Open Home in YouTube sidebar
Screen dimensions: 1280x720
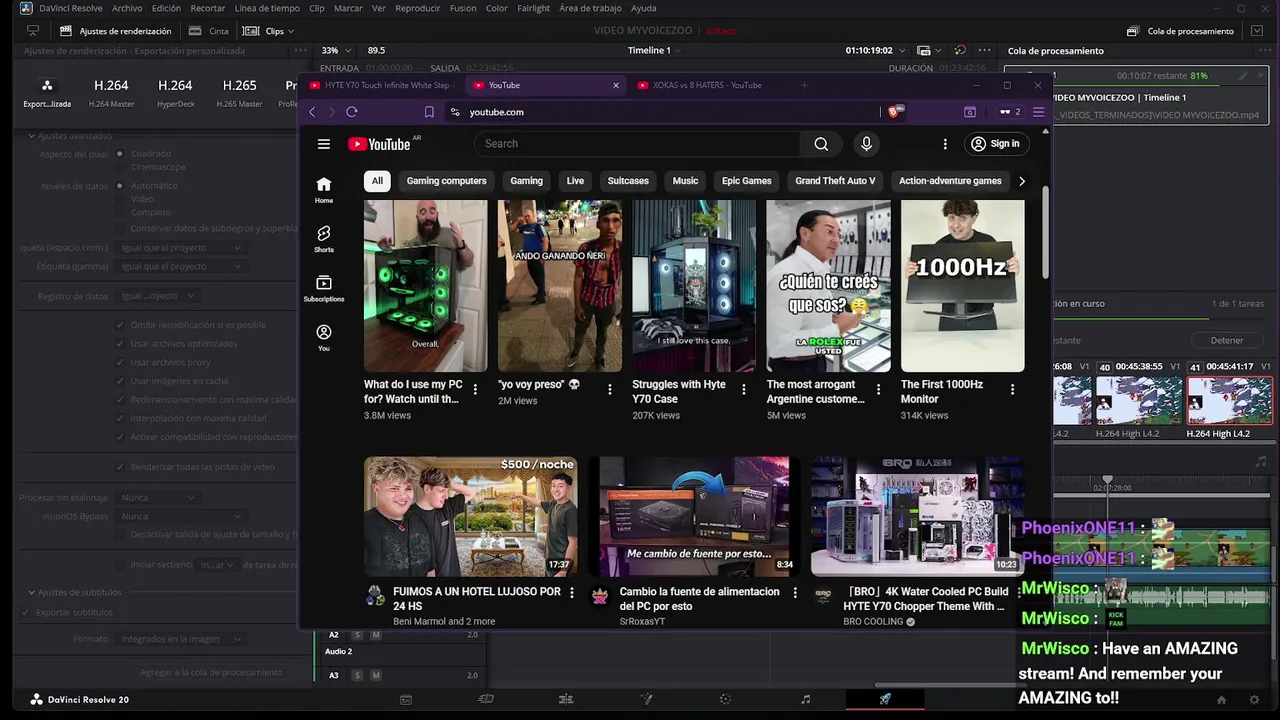323,189
